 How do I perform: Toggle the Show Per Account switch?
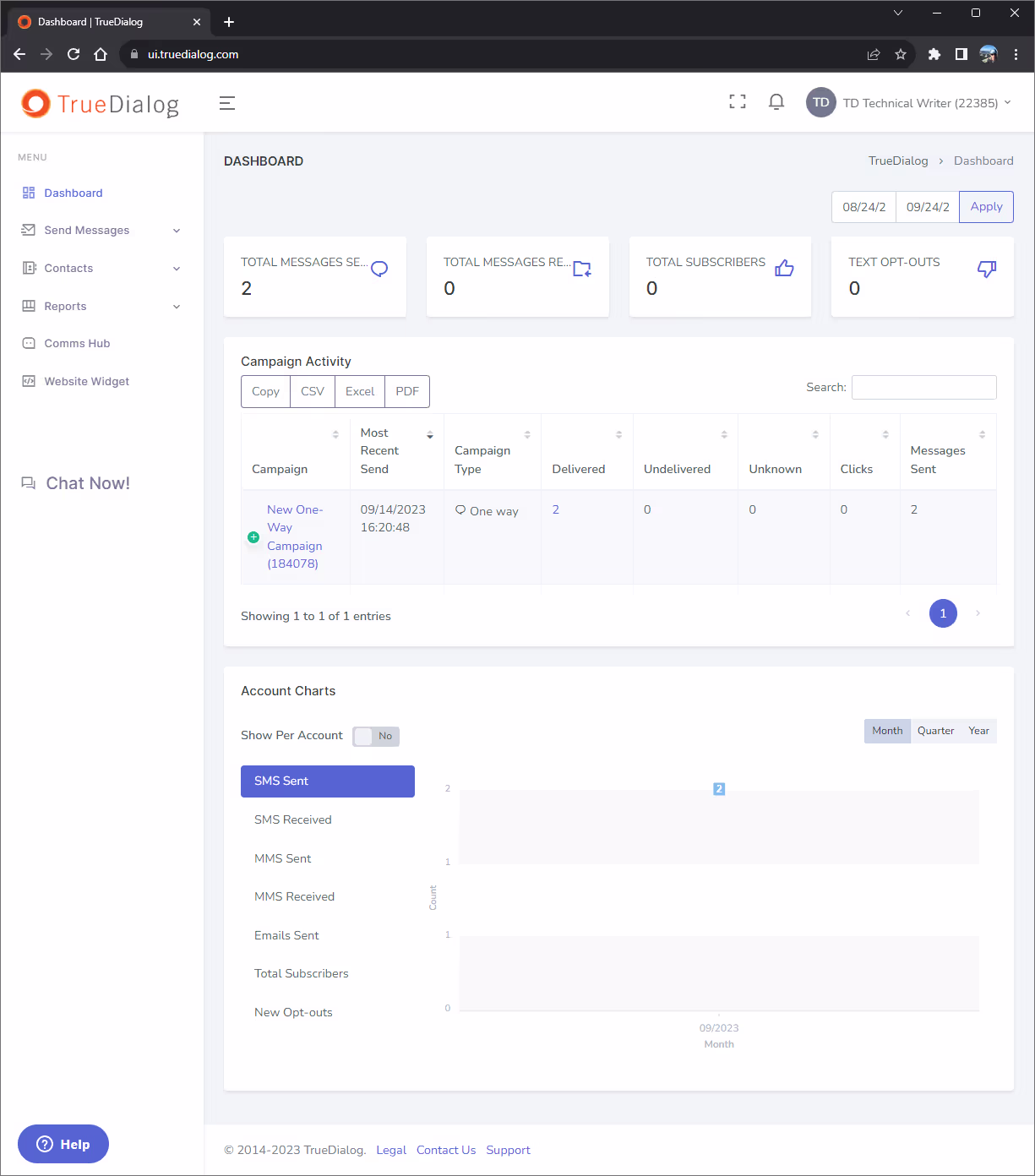click(376, 736)
